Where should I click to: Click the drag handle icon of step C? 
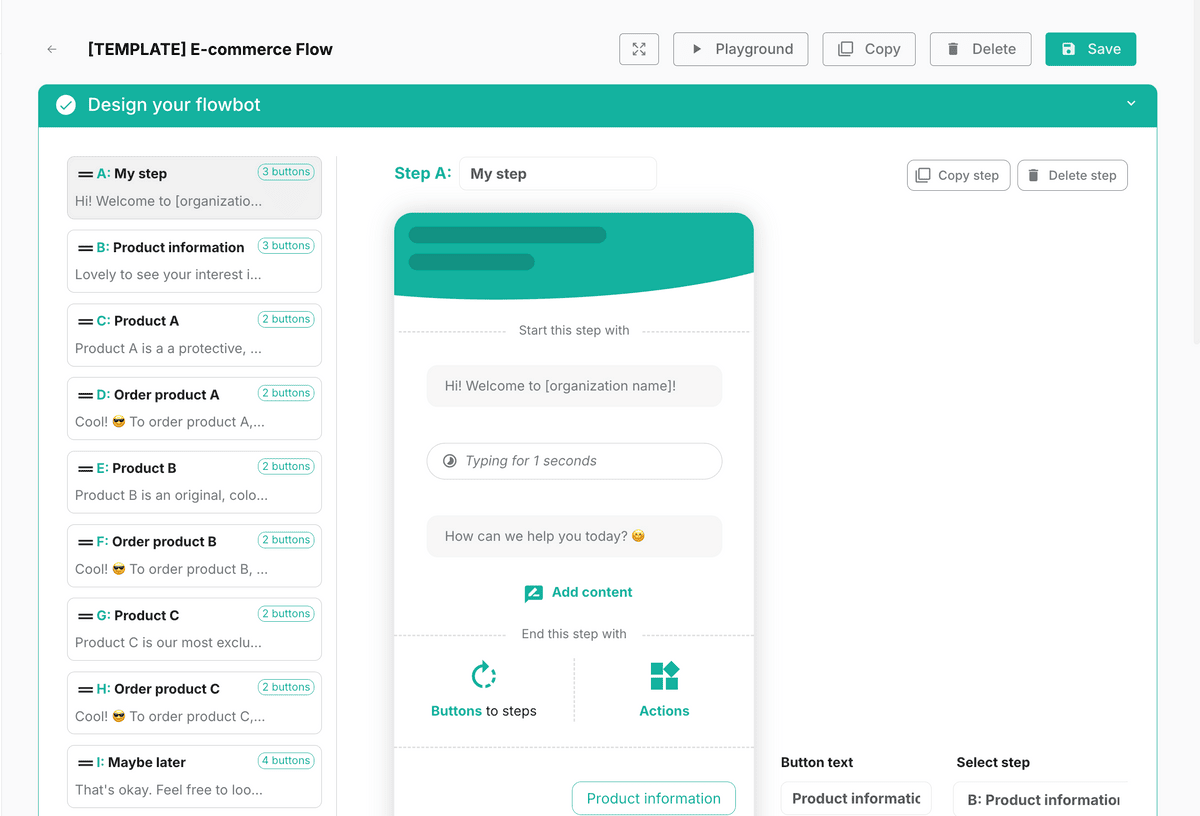[x=86, y=321]
